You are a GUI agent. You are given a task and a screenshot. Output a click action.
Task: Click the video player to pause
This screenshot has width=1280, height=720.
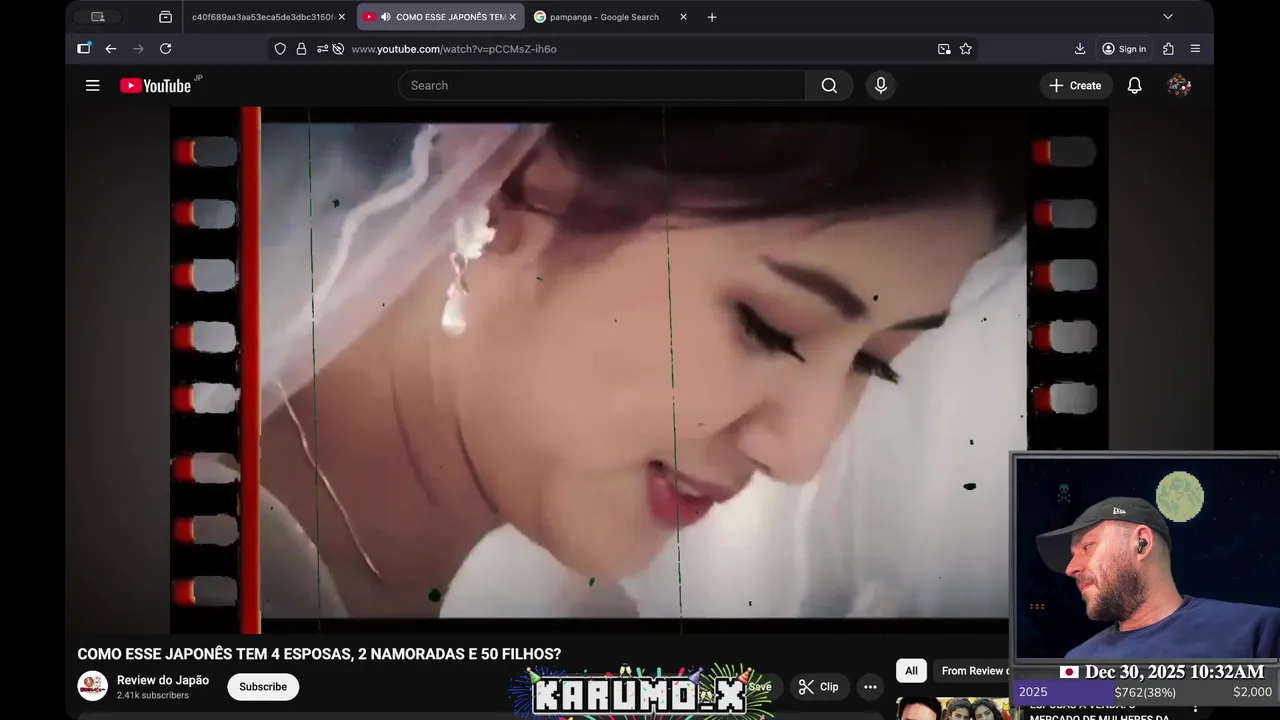(x=639, y=370)
